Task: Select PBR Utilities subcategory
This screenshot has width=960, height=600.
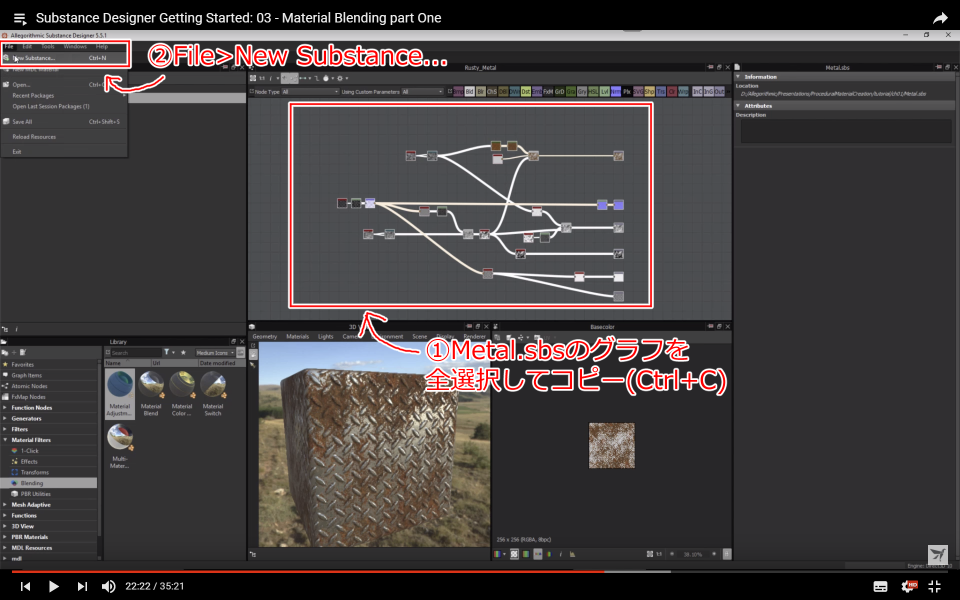Action: pyautogui.click(x=36, y=494)
